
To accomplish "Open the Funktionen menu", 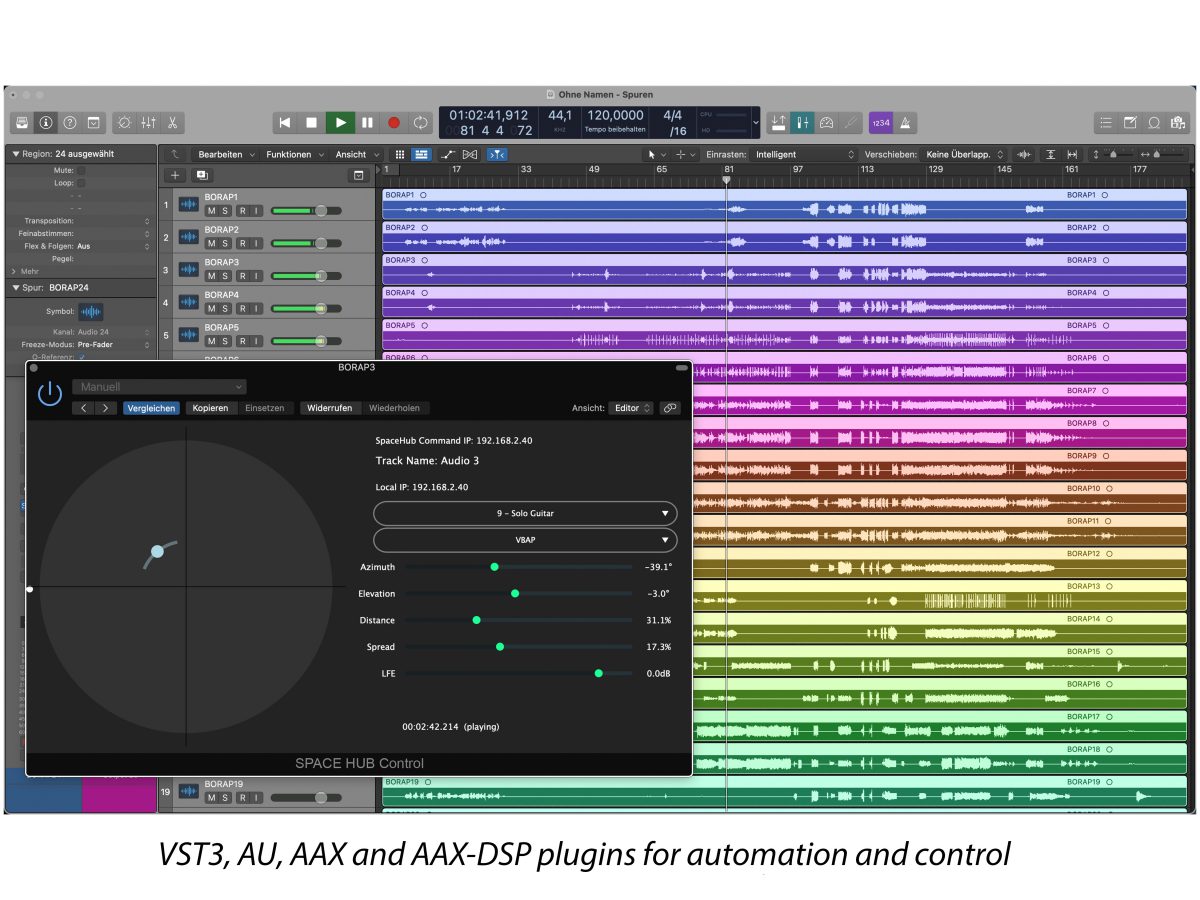I will (295, 155).
